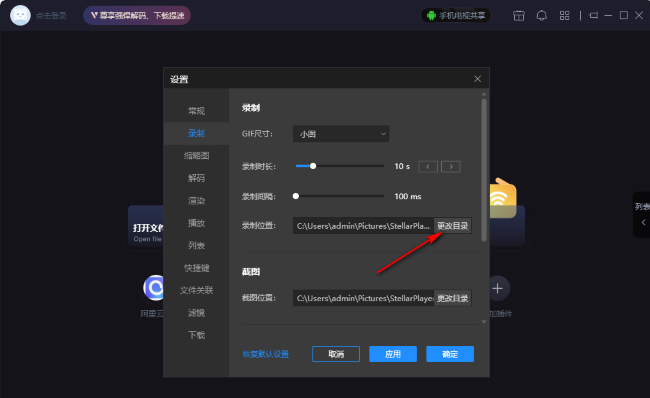Click the recording duration slider handle
This screenshot has height=398, width=650.
313,166
